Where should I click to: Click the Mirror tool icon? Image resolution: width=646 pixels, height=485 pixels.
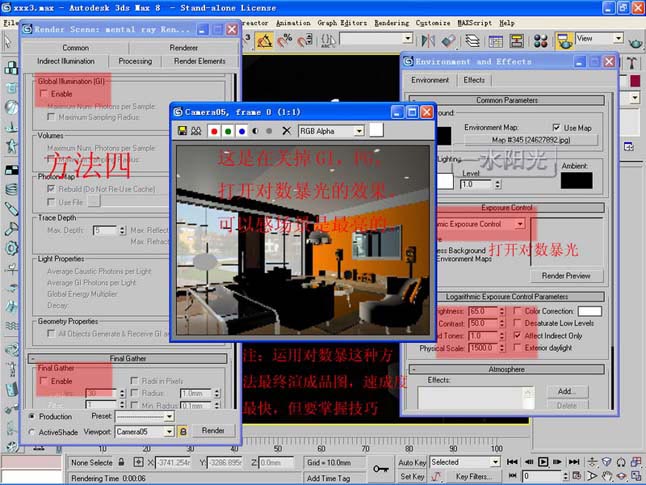(x=428, y=40)
